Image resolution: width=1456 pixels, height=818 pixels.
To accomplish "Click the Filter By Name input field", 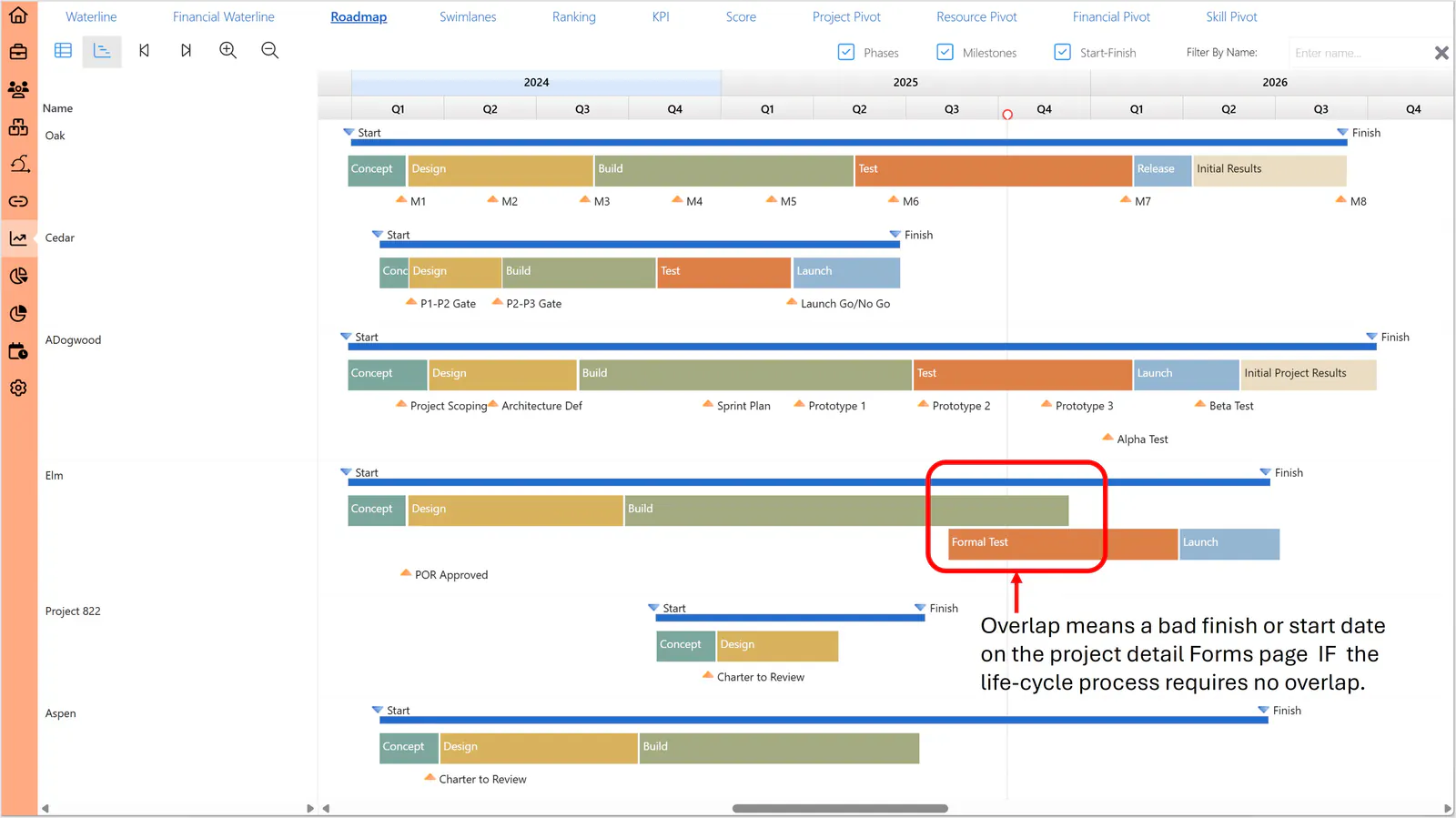I will pyautogui.click(x=1360, y=53).
